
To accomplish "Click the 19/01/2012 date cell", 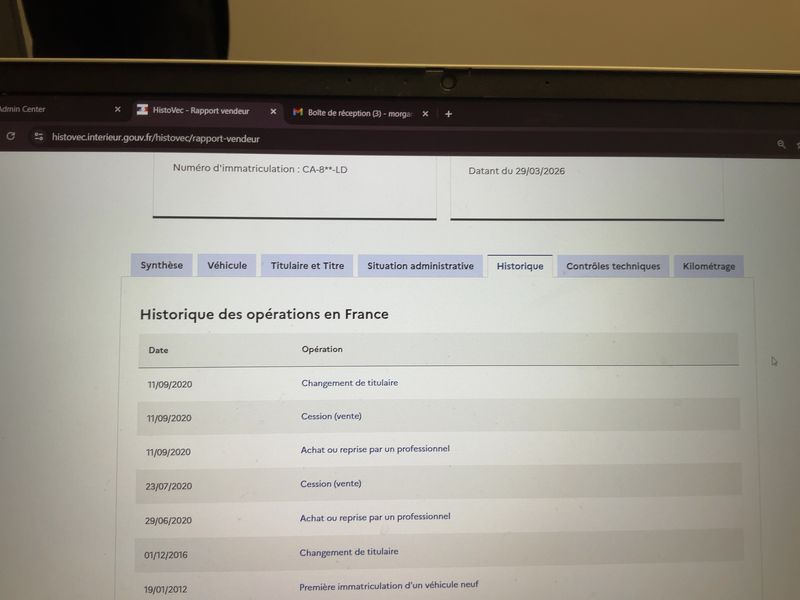I will pos(165,589).
